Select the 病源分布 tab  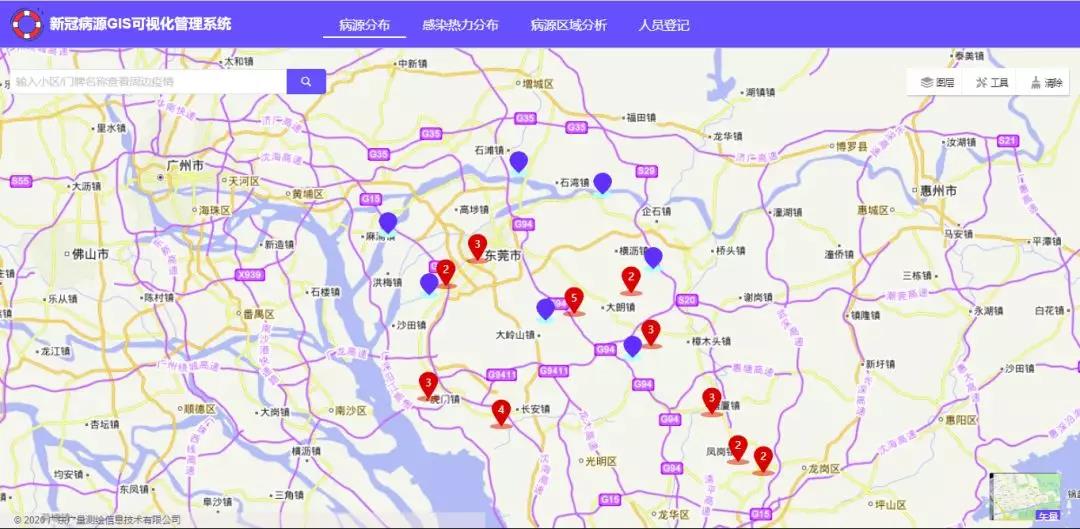(x=364, y=25)
